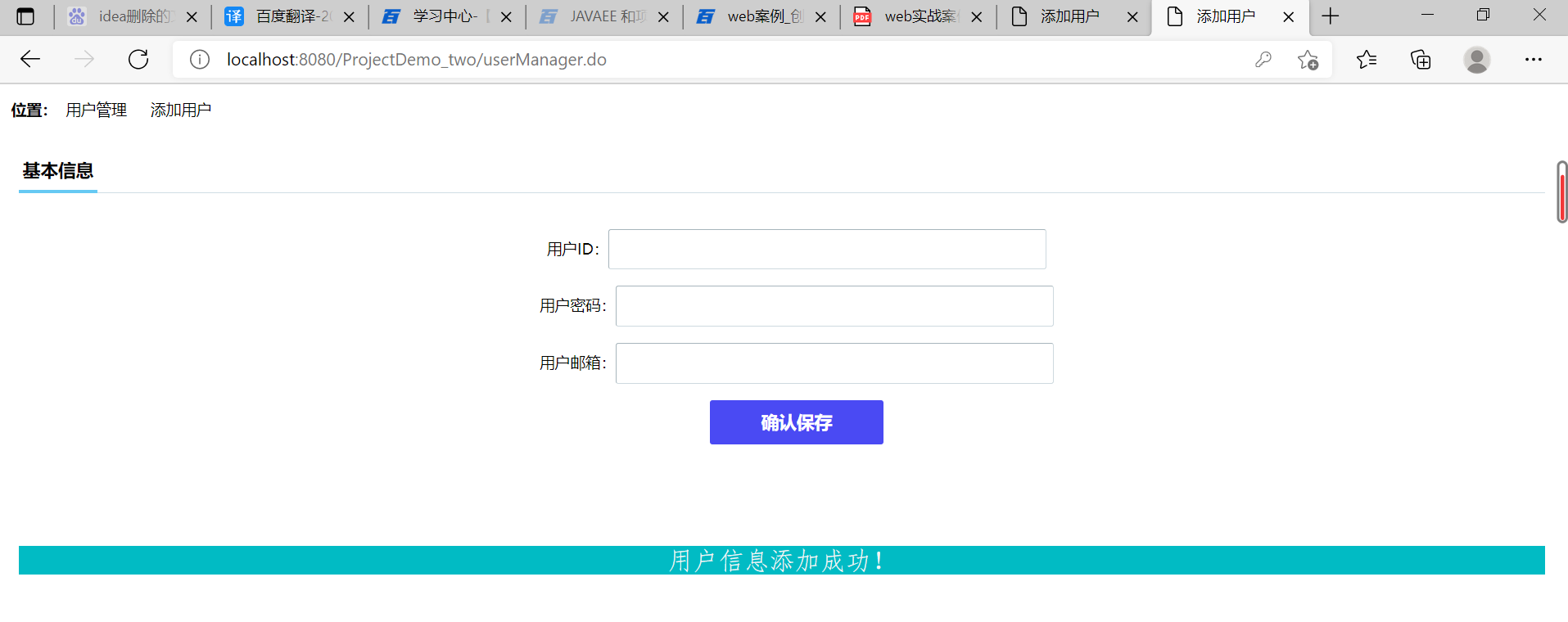Screen dimensions: 1568x622
Task: Reload the current page
Action: [x=138, y=59]
